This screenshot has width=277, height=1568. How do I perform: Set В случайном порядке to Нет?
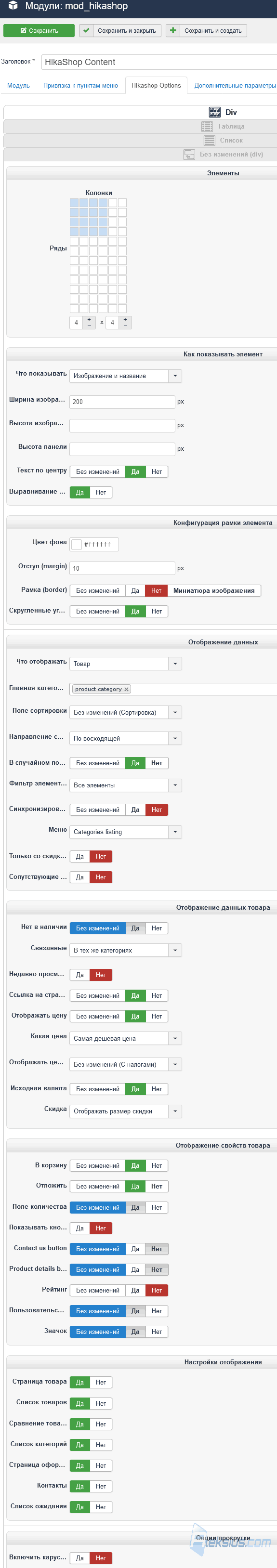157,763
